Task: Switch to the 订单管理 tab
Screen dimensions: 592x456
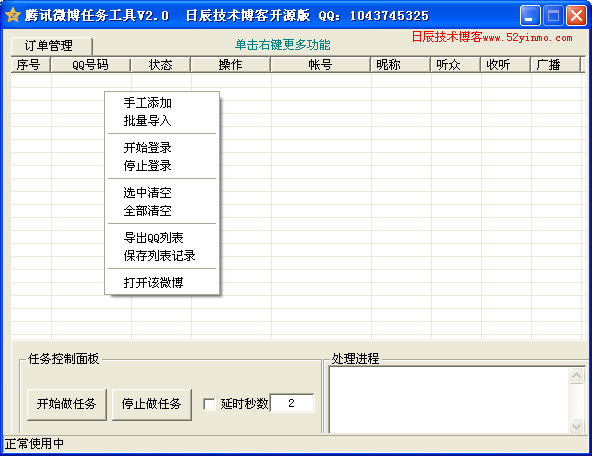Action: (x=51, y=46)
